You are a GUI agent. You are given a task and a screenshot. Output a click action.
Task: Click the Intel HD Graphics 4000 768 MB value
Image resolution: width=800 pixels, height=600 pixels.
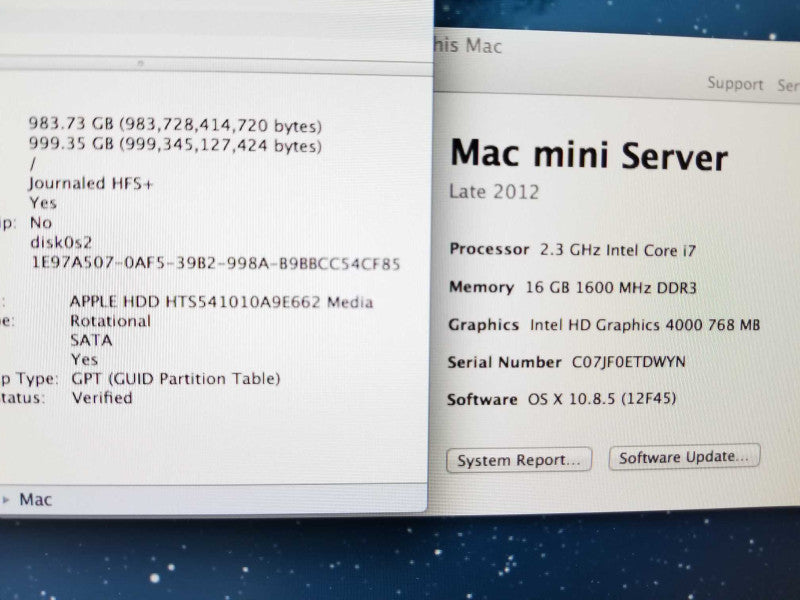click(645, 325)
